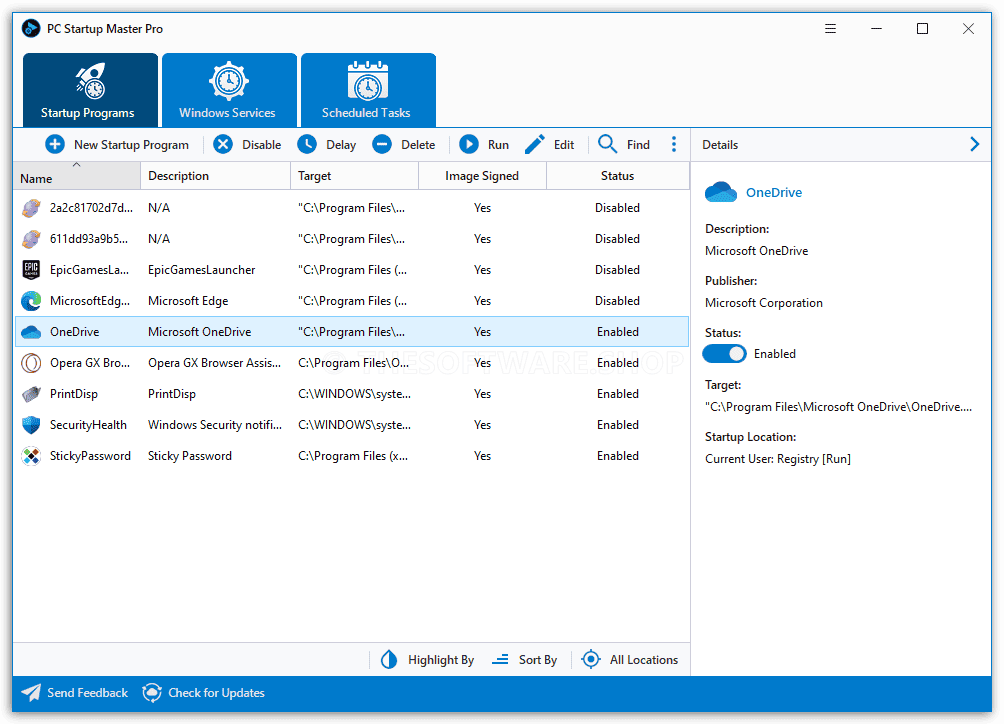This screenshot has height=724, width=1004.
Task: Click the Disable X icon in toolbar
Action: tap(223, 145)
